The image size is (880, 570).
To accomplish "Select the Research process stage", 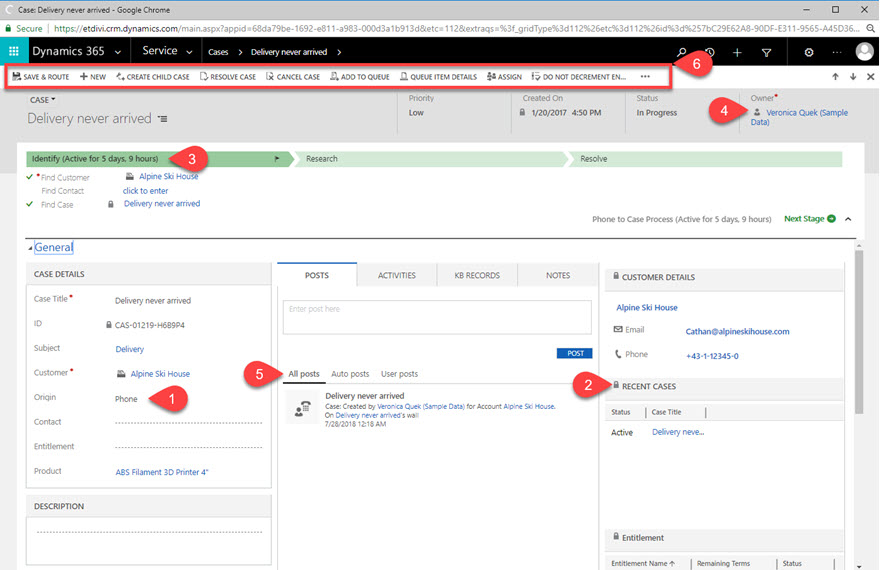I will [x=322, y=159].
